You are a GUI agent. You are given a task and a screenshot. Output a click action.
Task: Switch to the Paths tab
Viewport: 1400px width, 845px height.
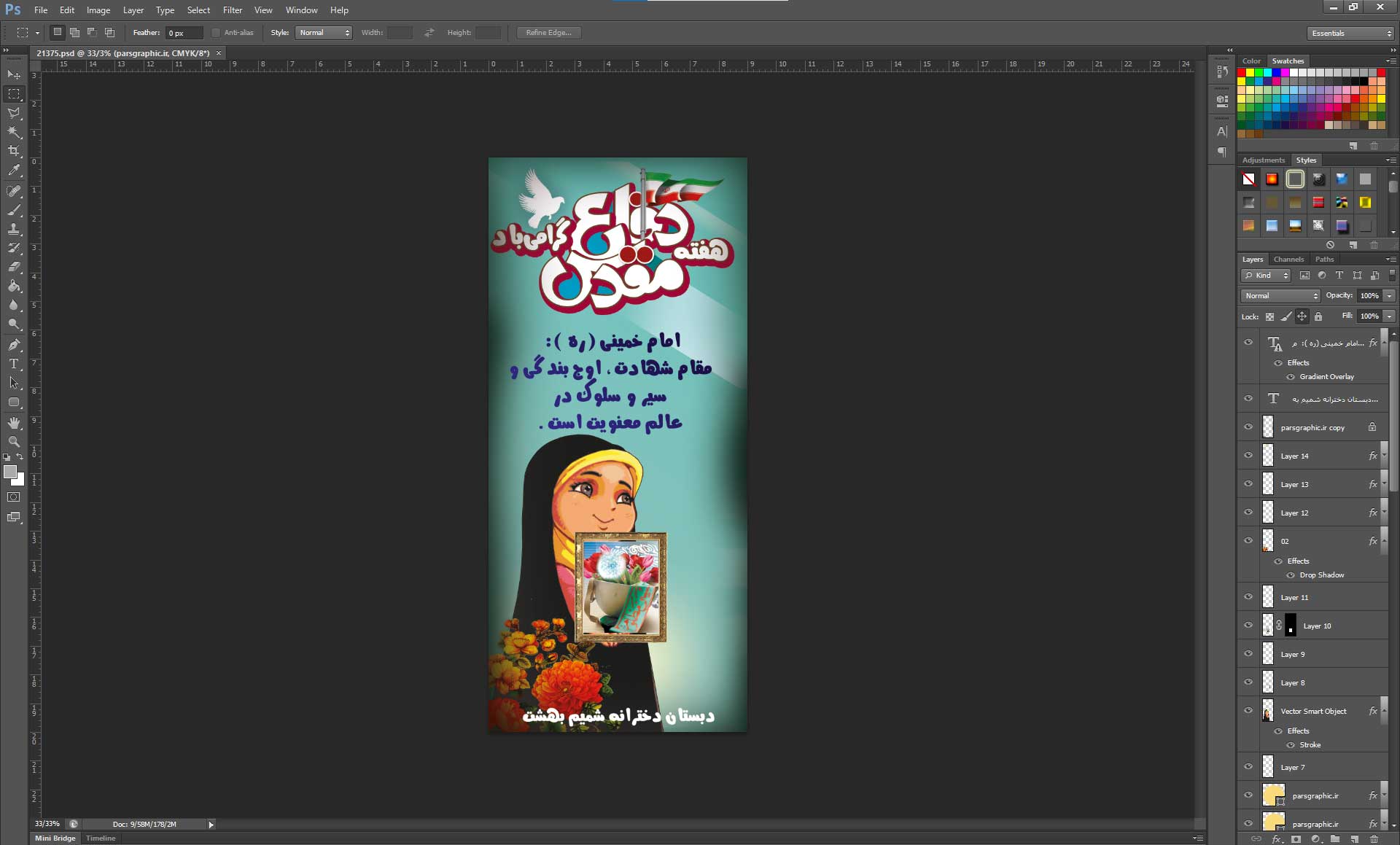click(x=1324, y=260)
